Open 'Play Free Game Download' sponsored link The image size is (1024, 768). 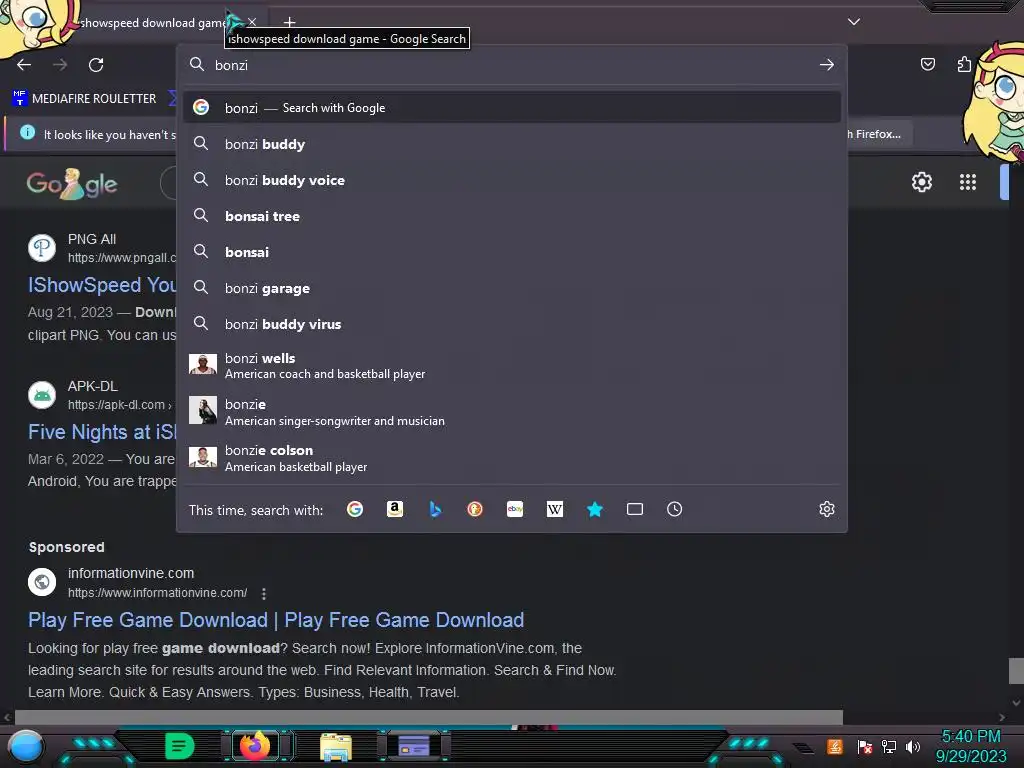click(x=276, y=620)
